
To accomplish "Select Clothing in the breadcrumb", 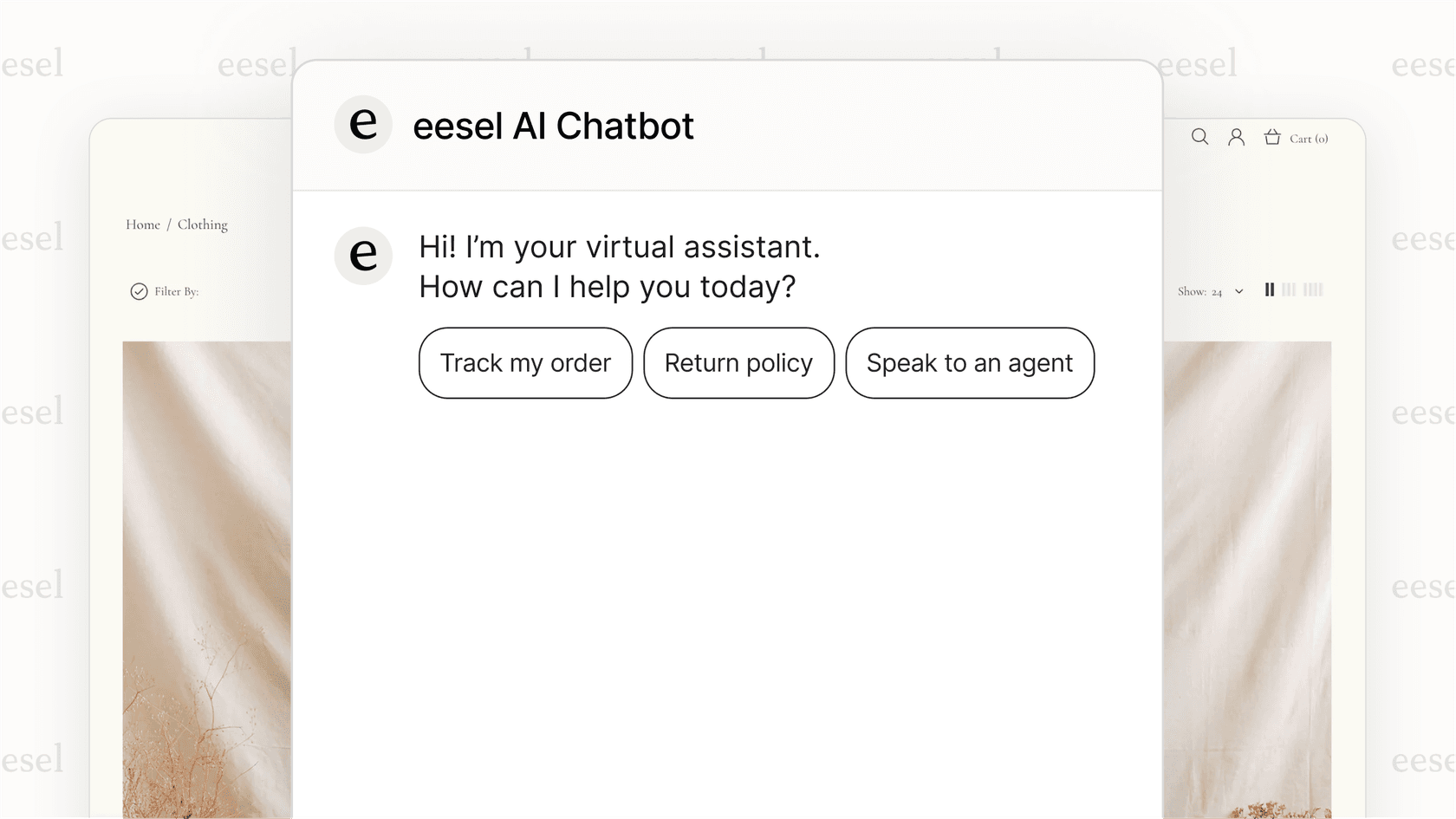I will click(202, 224).
